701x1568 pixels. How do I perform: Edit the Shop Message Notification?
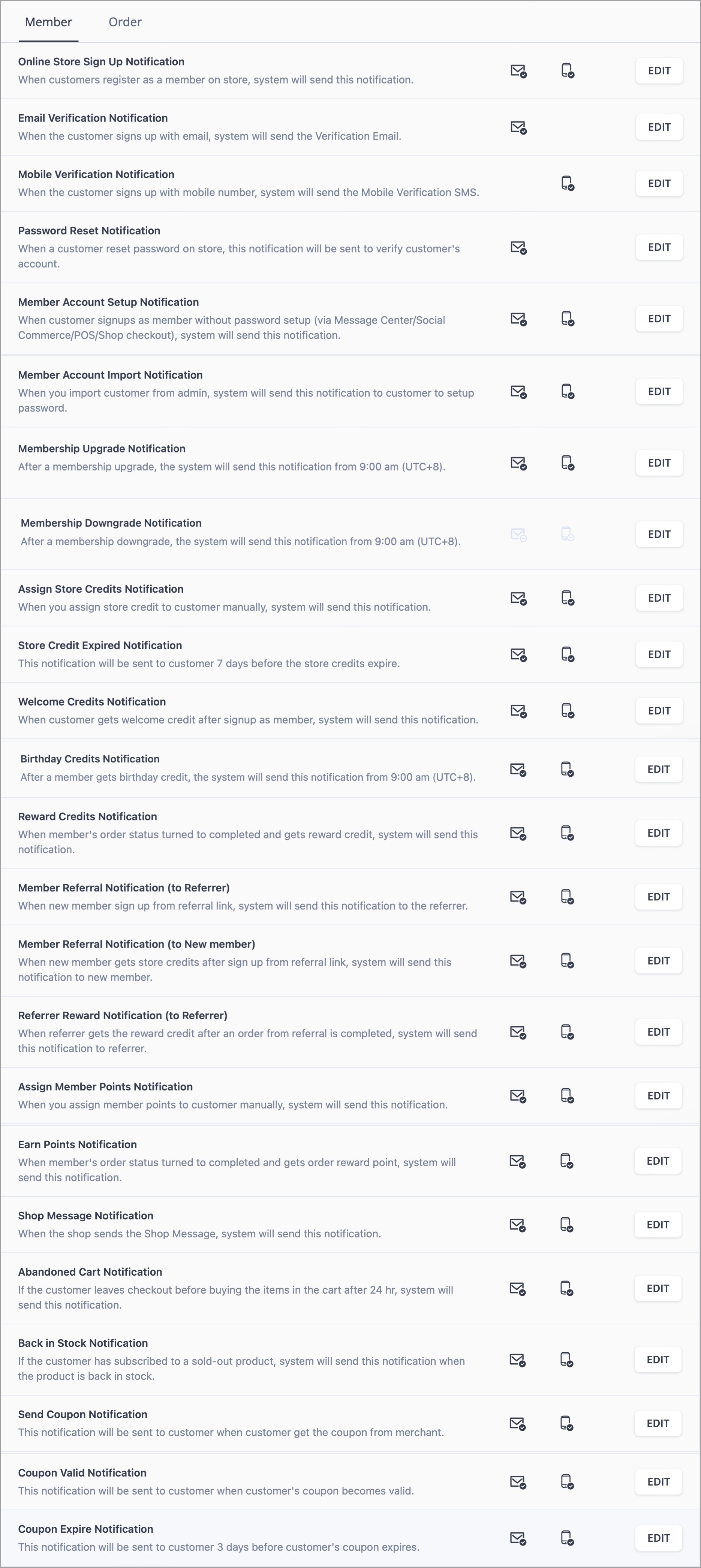[x=658, y=1225]
